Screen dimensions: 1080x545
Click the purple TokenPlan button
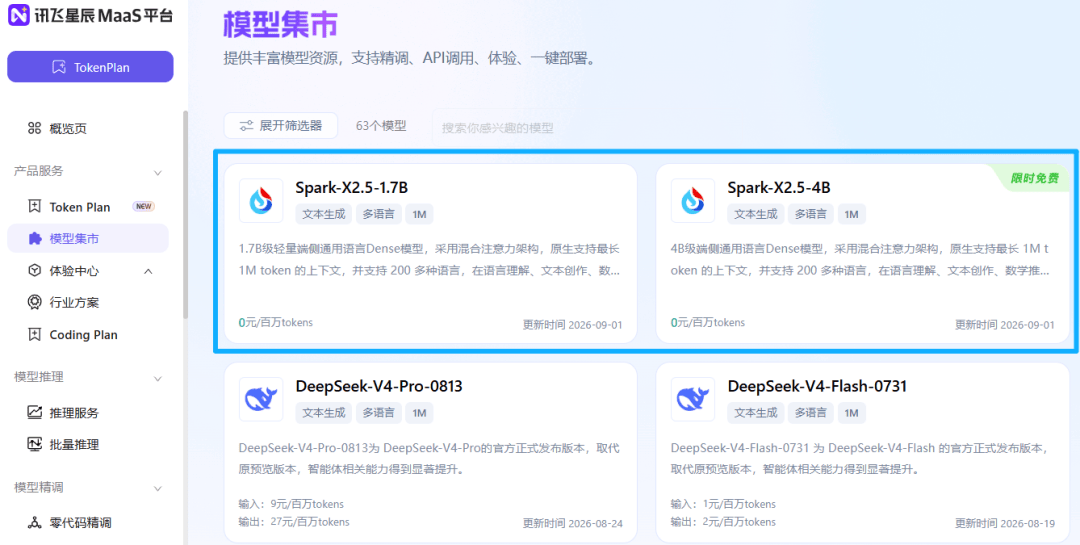[x=90, y=67]
